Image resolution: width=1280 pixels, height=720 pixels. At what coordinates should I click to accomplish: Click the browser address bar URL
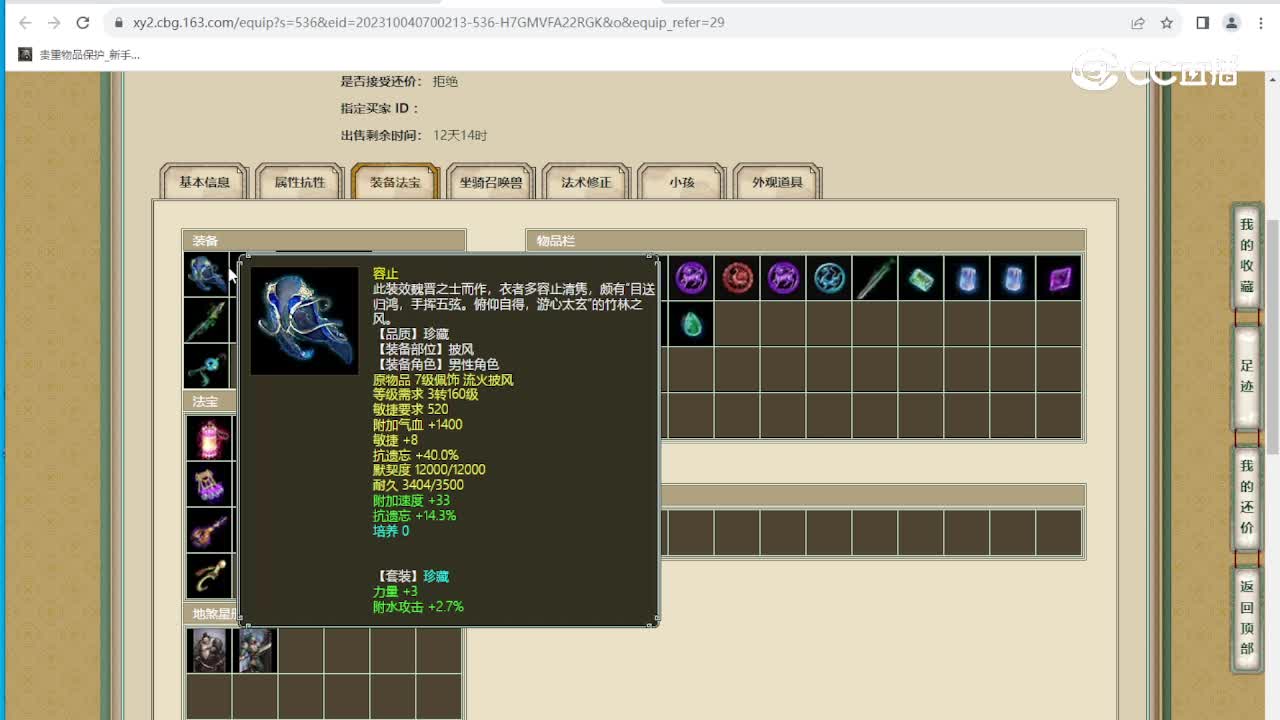point(429,22)
